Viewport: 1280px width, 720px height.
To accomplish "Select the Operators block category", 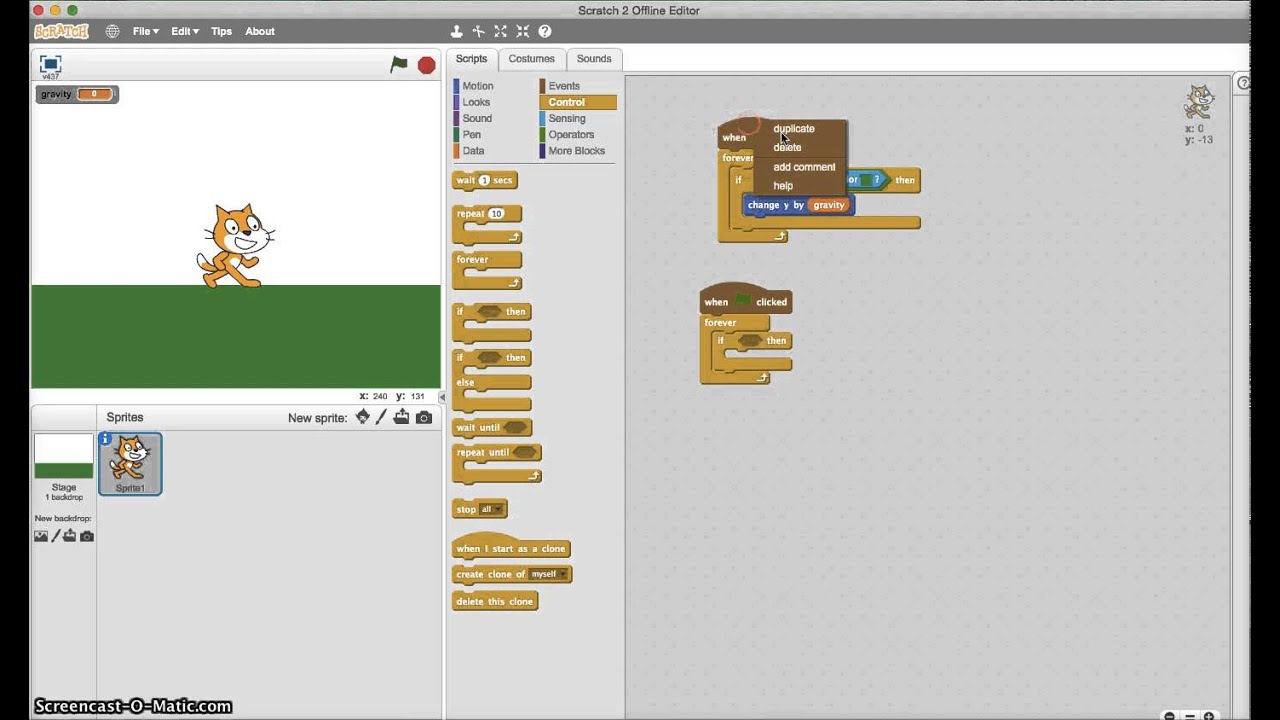I will (571, 134).
